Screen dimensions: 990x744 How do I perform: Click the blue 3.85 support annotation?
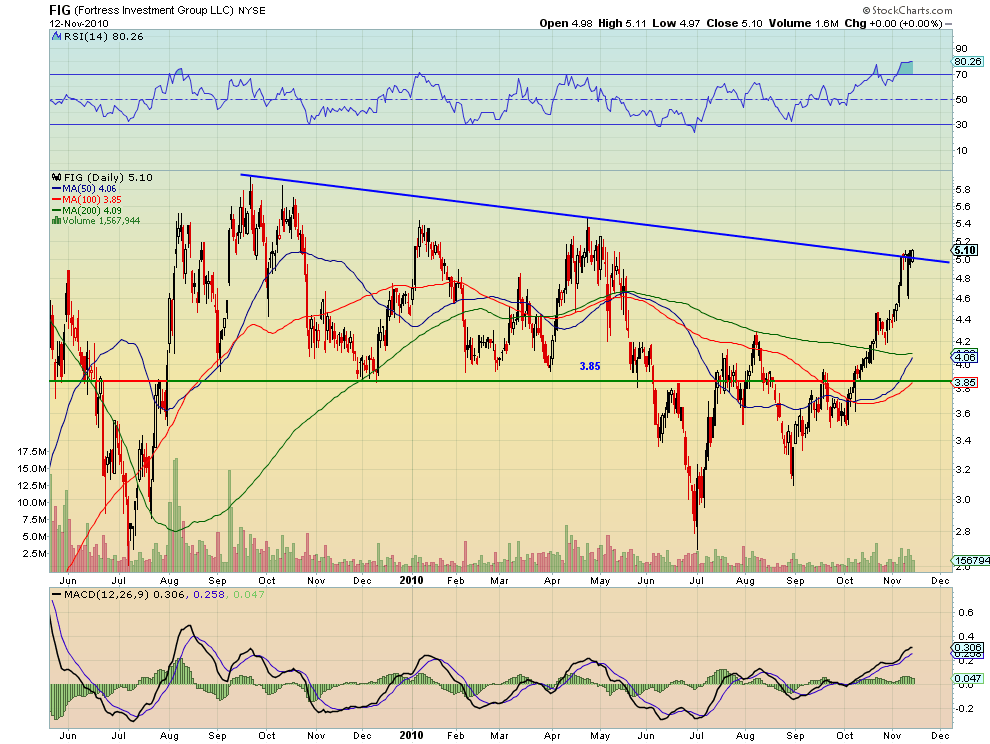click(590, 366)
